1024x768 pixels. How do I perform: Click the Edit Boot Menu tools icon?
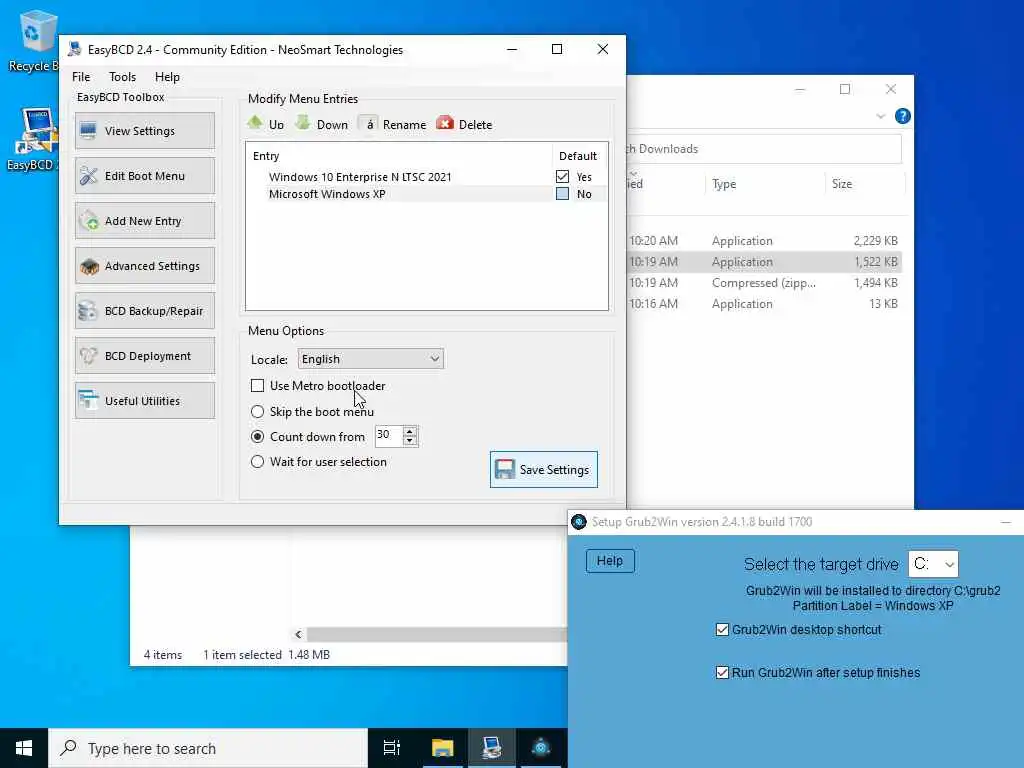click(88, 176)
